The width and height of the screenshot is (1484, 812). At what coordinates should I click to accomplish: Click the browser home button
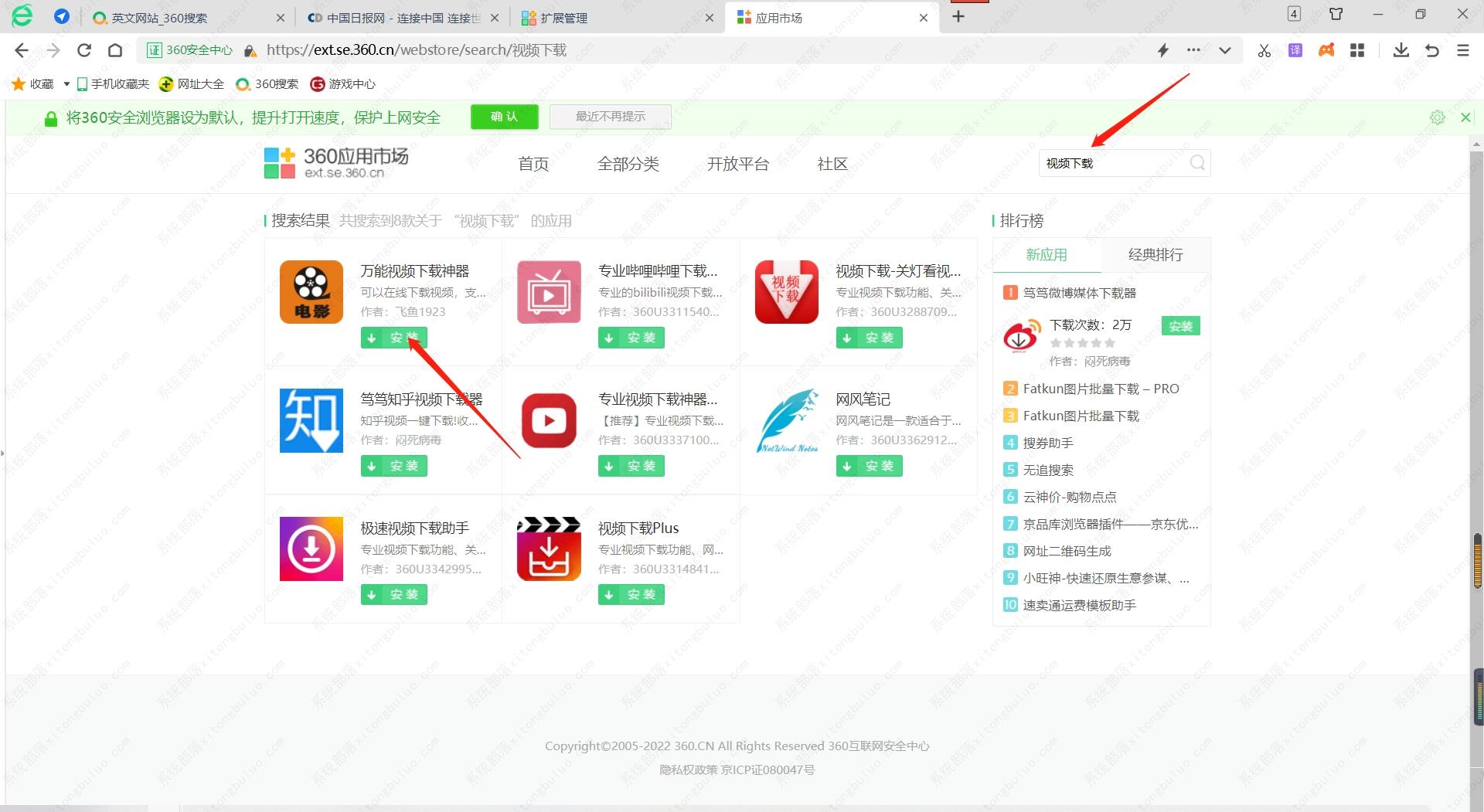coord(115,51)
